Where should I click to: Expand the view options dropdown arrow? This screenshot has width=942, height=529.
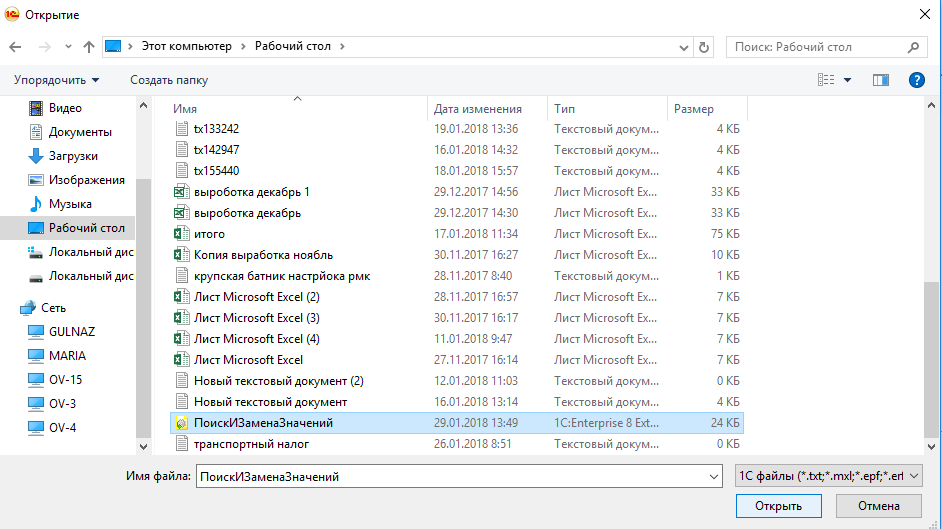[847, 80]
